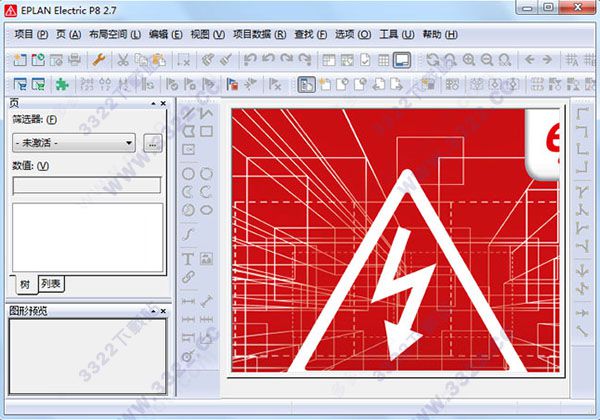The width and height of the screenshot is (600, 420).
Task: Select the line drawing tool
Action: point(188,113)
